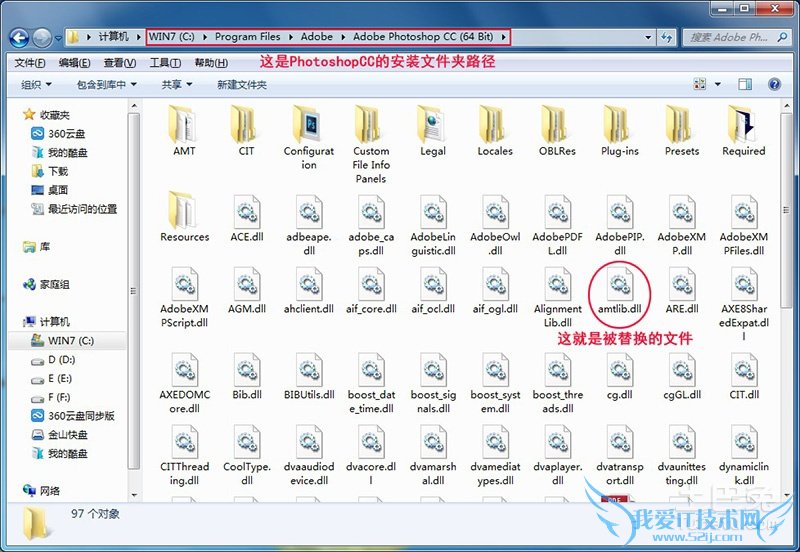Open the AMT folder
This screenshot has width=800, height=552.
184,131
